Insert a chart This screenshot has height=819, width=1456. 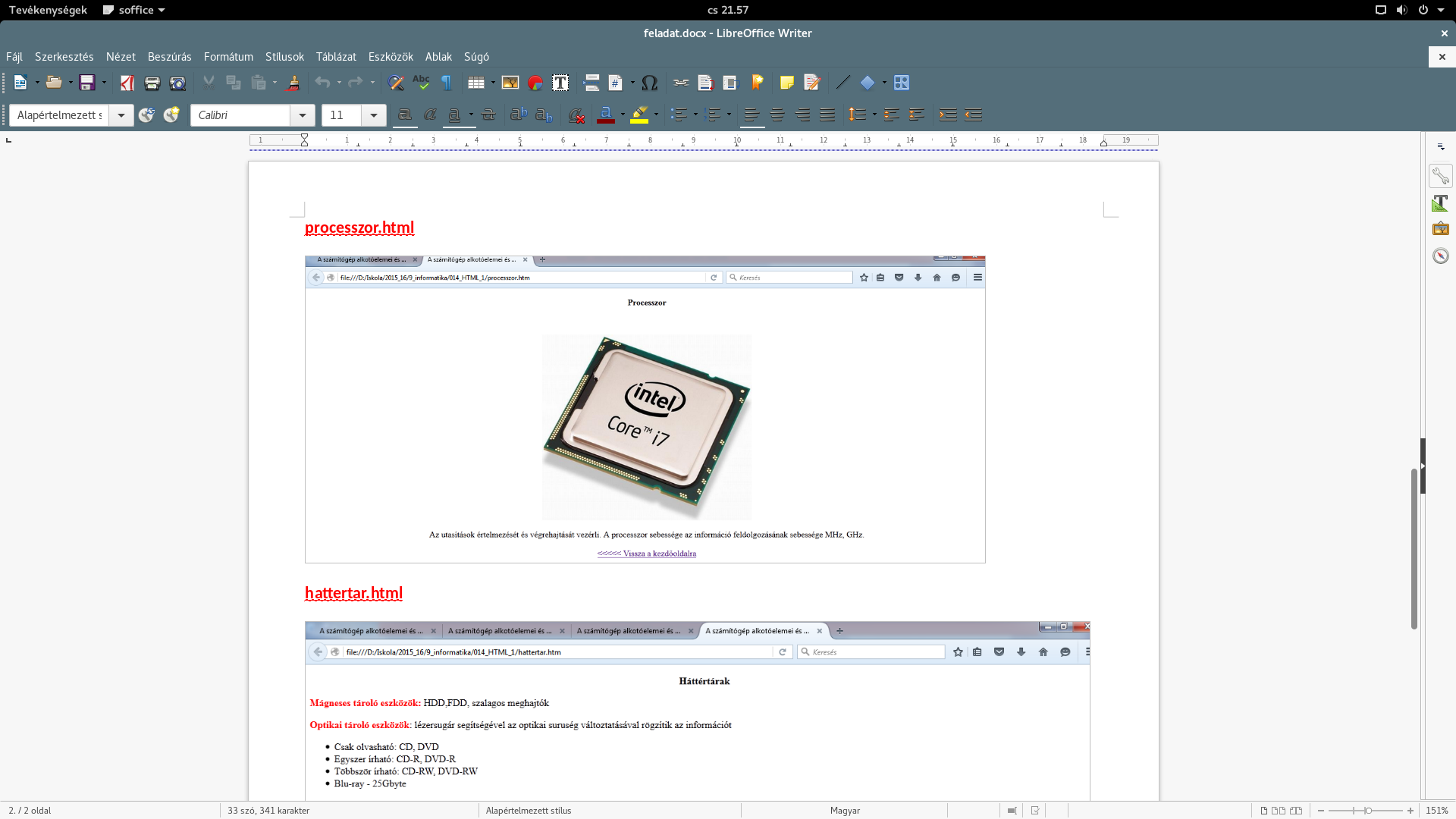[535, 83]
